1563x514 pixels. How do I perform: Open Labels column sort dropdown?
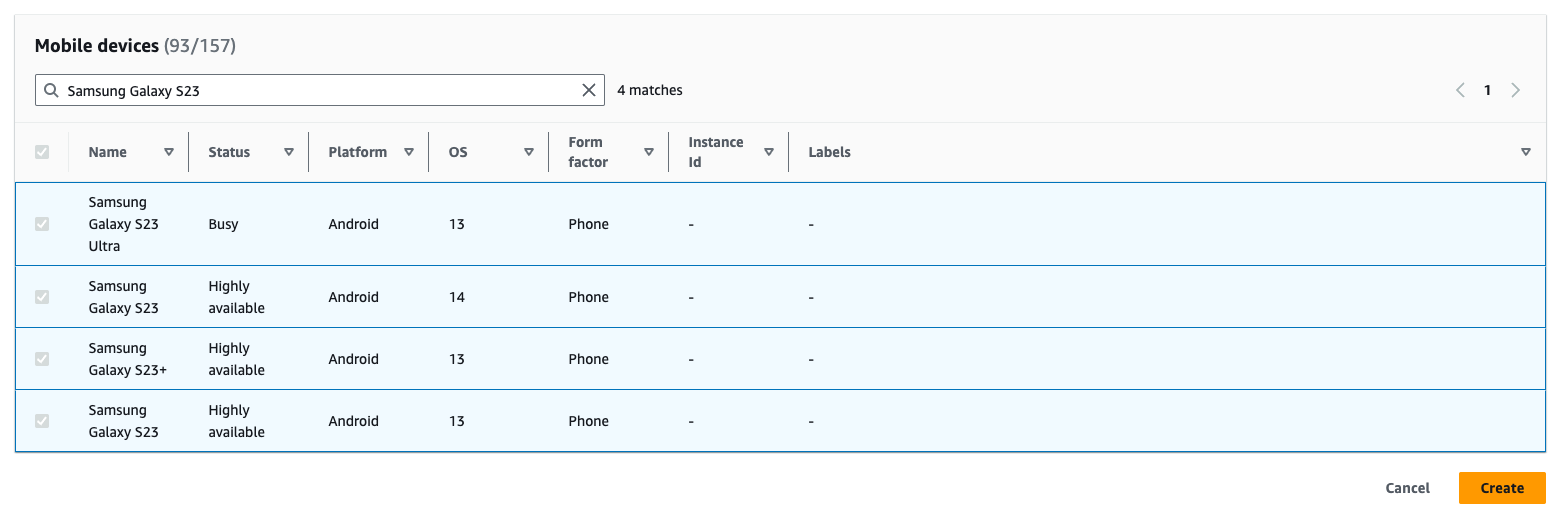[x=1525, y=152]
